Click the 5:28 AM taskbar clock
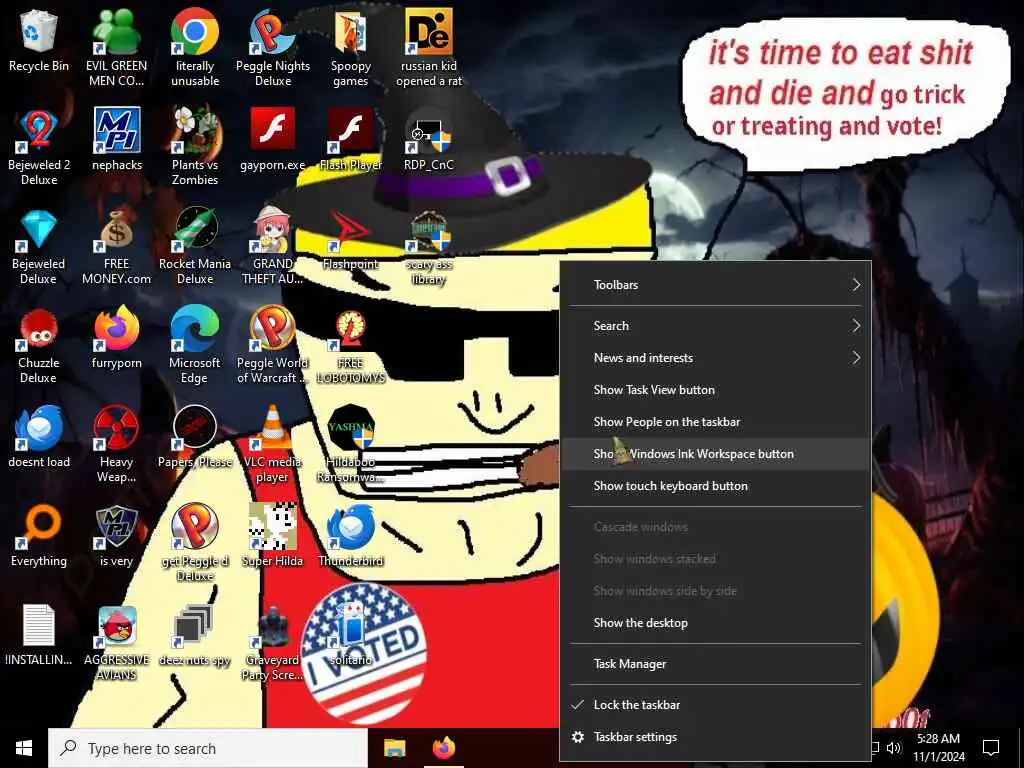1024x768 pixels. [938, 748]
